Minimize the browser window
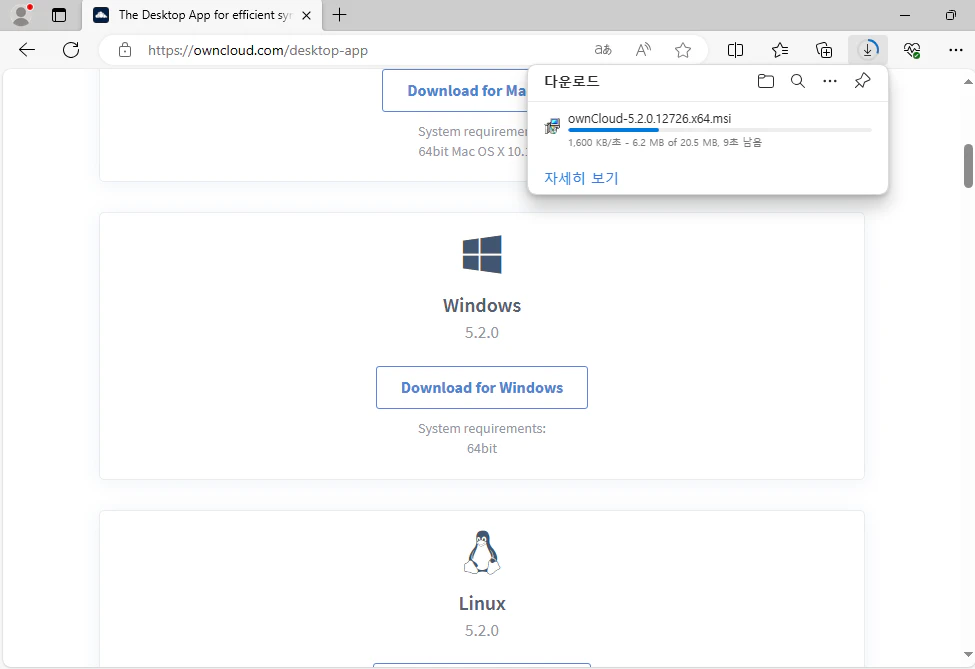 [x=905, y=15]
